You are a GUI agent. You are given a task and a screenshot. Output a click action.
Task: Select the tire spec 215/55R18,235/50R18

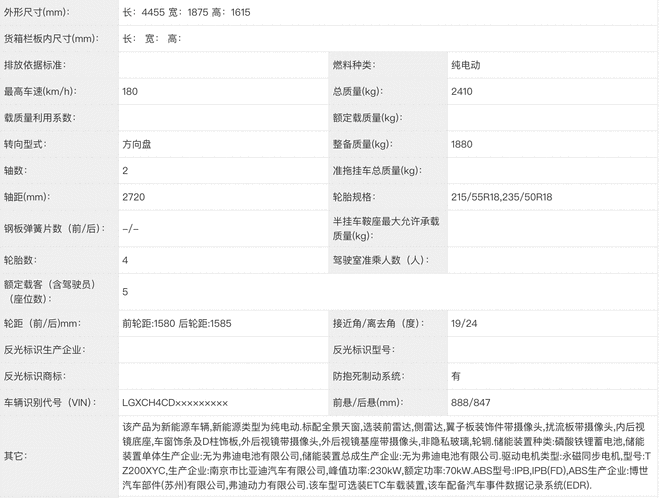click(501, 197)
